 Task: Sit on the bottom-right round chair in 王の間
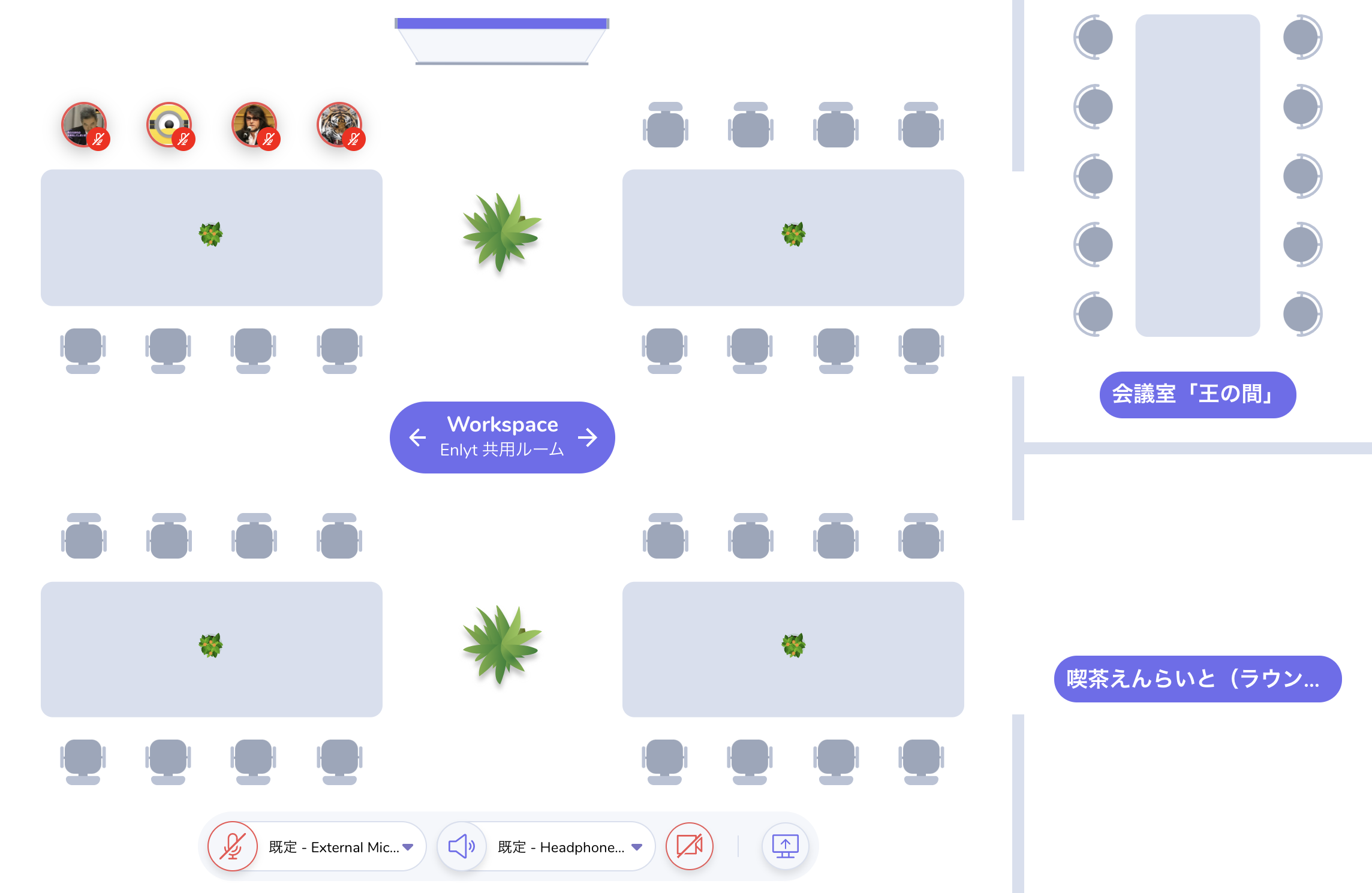click(x=1302, y=314)
